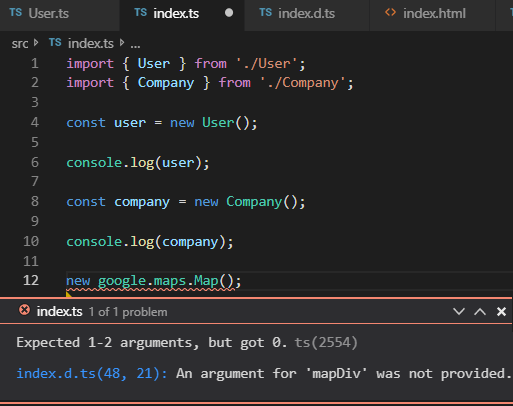Click the src breadcrumb folder

tap(20, 44)
